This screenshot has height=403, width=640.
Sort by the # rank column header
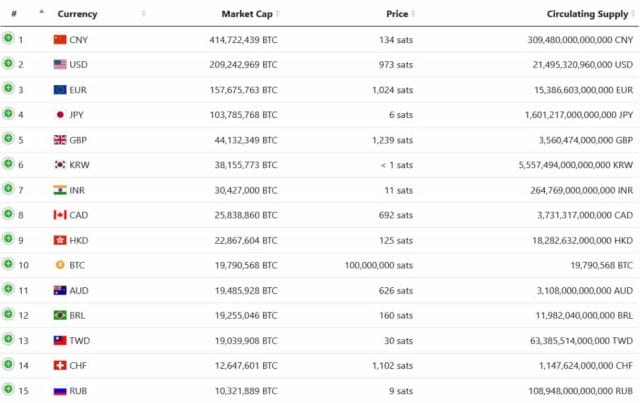coord(14,13)
